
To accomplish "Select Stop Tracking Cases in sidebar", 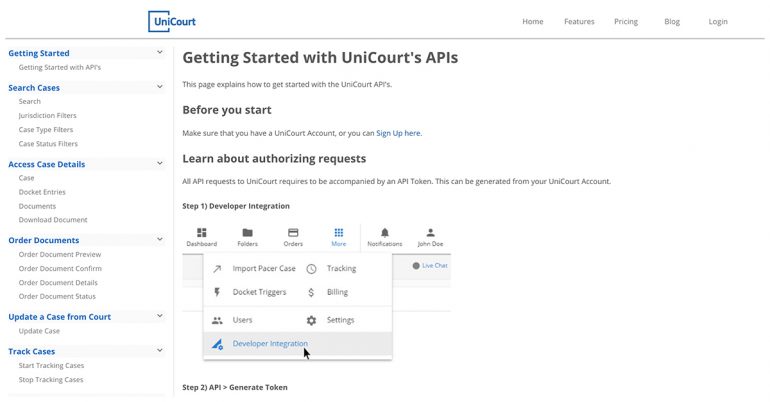I will [x=51, y=380].
